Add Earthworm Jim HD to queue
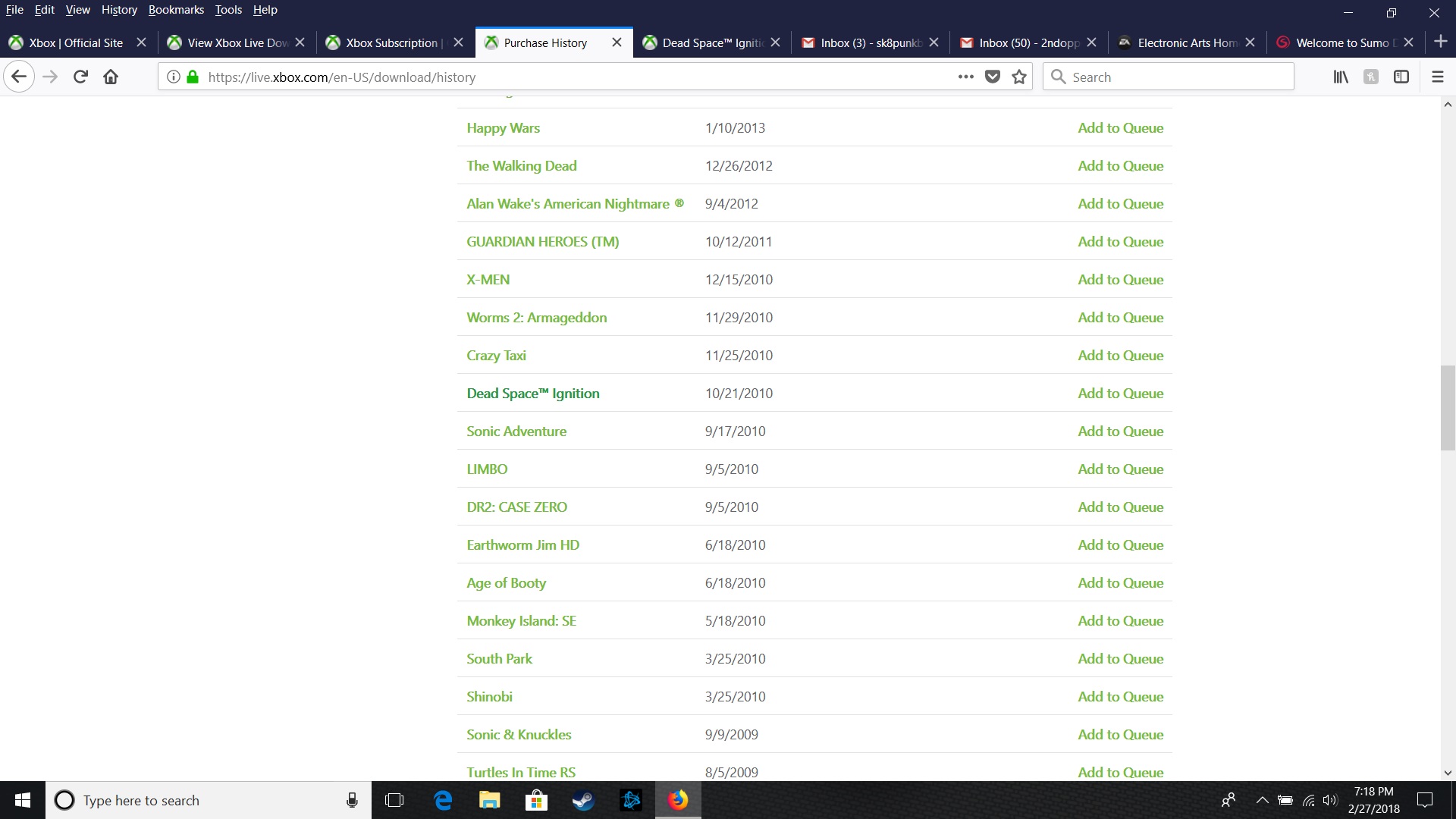 pyautogui.click(x=1120, y=544)
